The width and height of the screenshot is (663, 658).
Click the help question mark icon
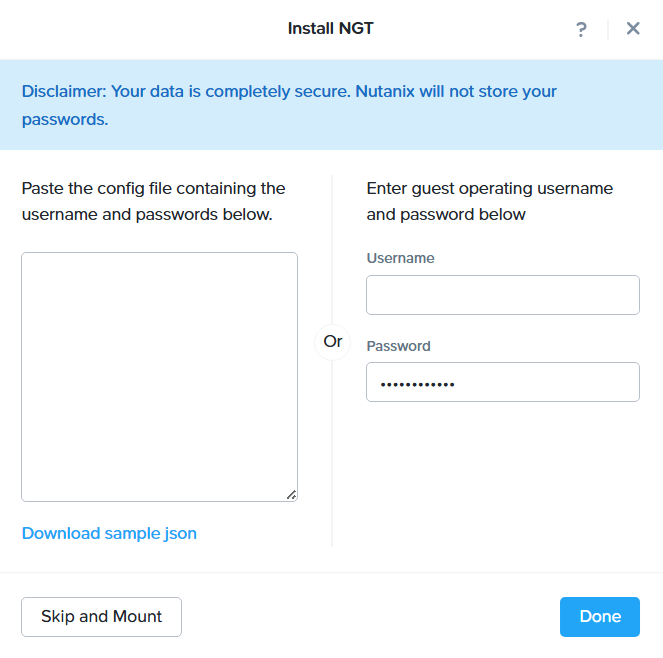581,29
